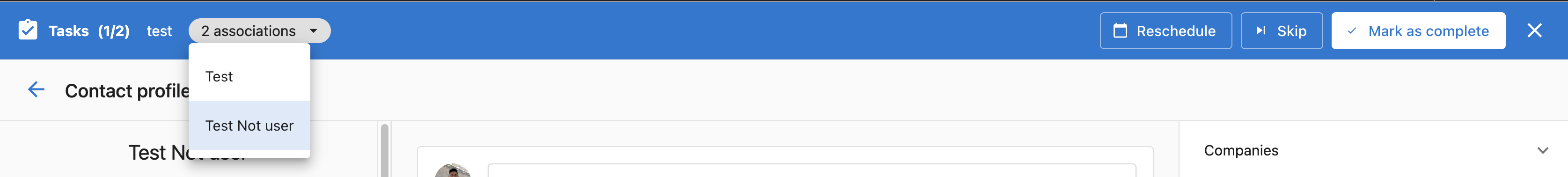The image size is (1568, 177).
Task: Click the Reschedule button
Action: click(x=1165, y=30)
